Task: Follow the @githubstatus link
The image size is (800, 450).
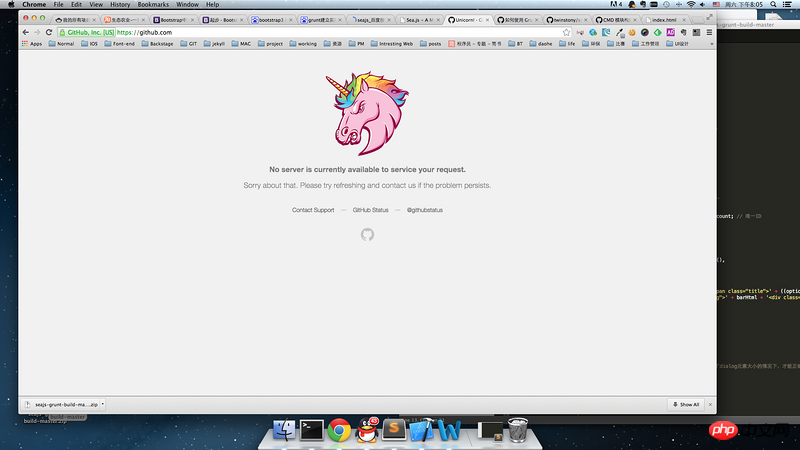Action: coord(424,210)
